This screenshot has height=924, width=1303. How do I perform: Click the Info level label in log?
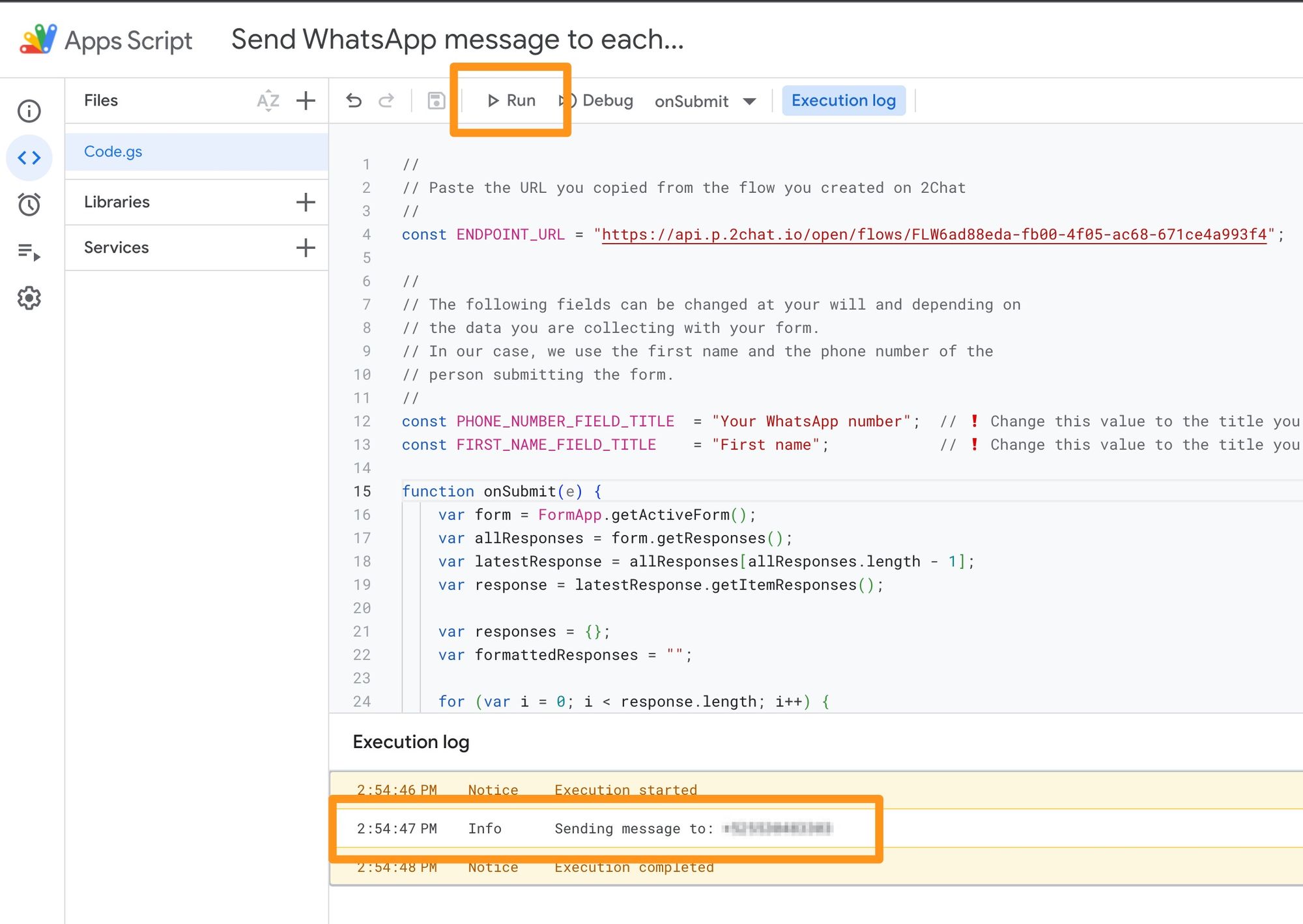(485, 828)
